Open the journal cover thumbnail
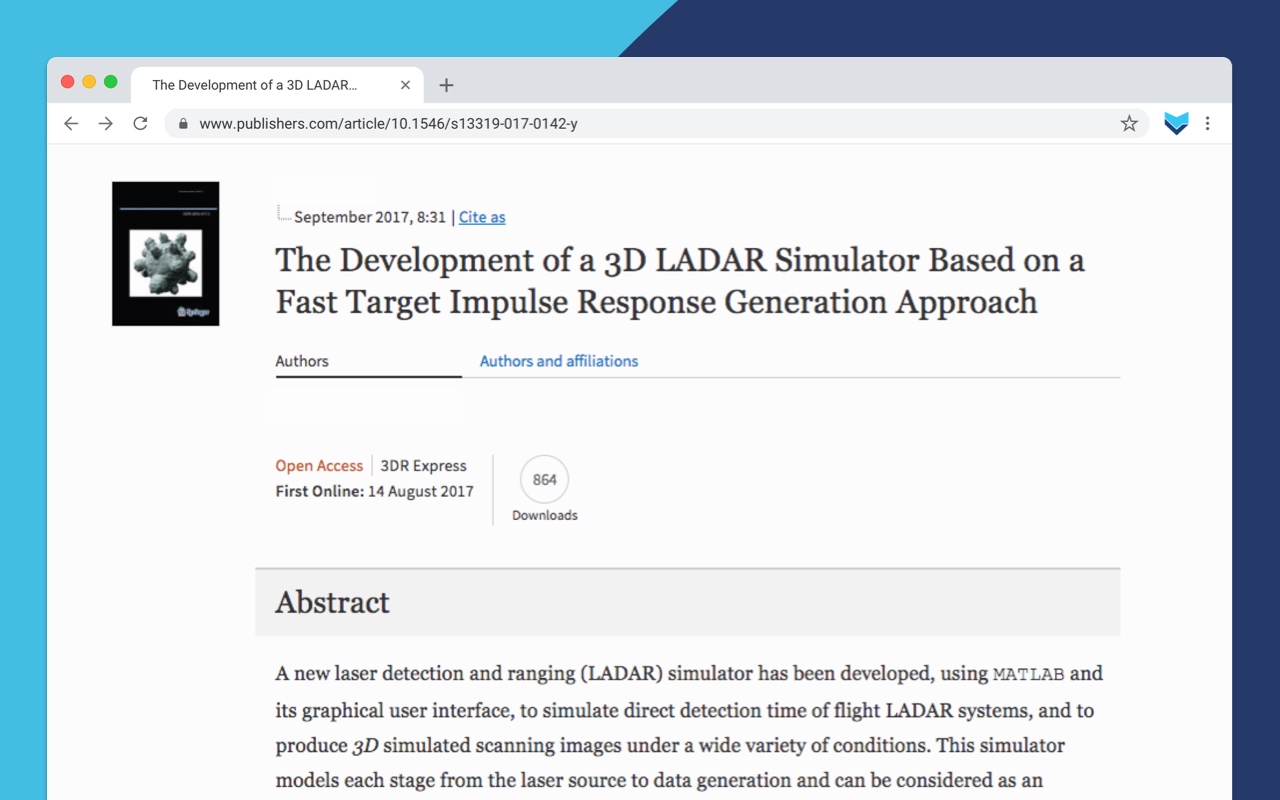 165,254
